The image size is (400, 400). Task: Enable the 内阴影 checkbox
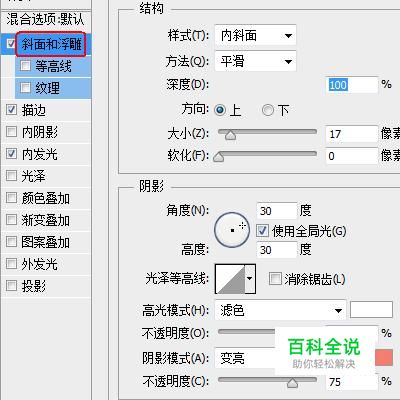click(x=11, y=132)
